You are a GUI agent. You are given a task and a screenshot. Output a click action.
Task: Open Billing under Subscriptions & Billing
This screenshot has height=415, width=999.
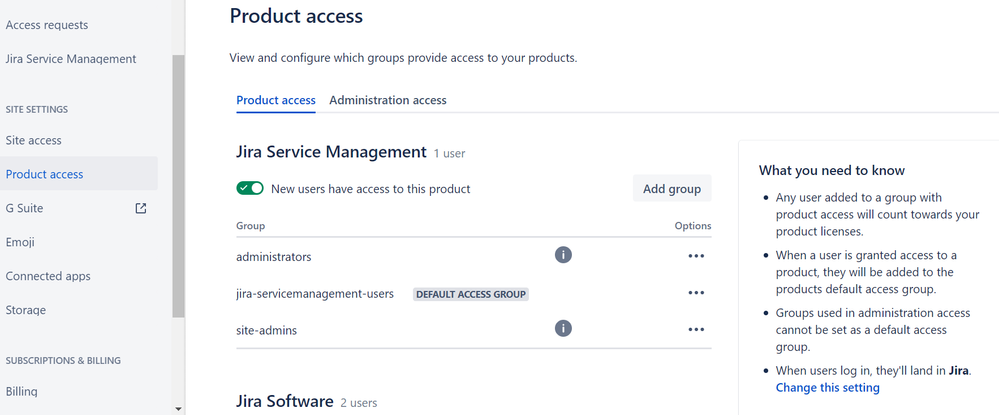[x=22, y=392]
